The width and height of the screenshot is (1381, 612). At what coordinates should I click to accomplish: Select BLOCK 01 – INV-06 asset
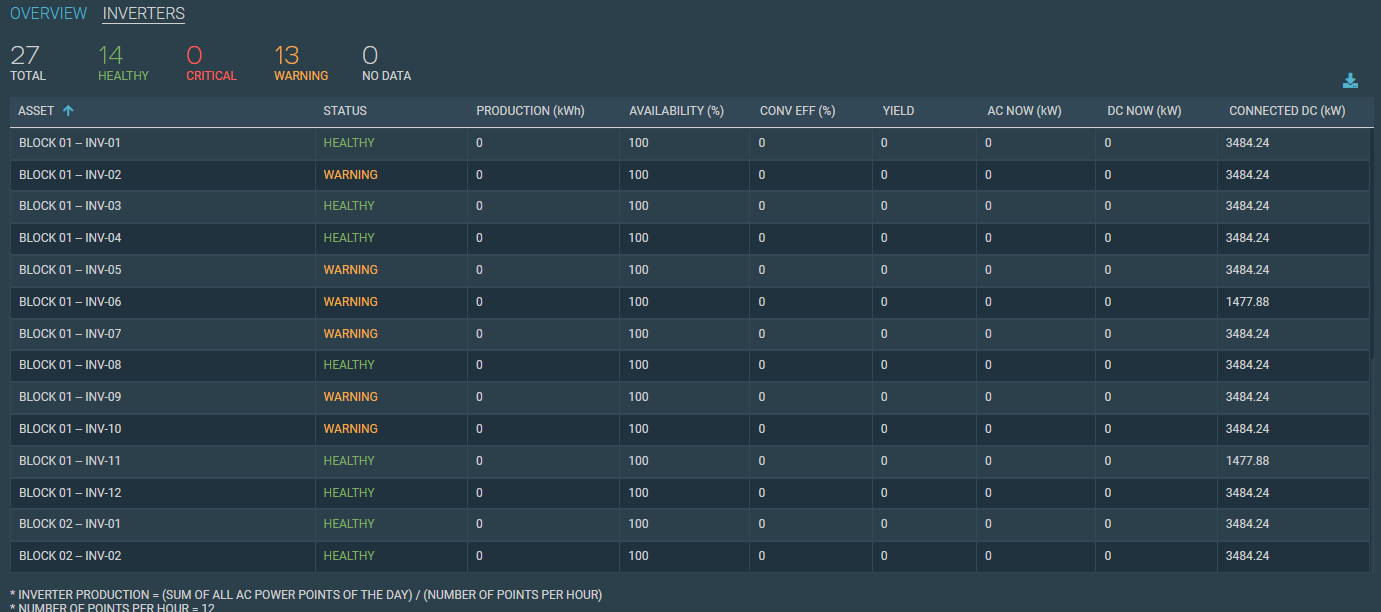click(70, 302)
